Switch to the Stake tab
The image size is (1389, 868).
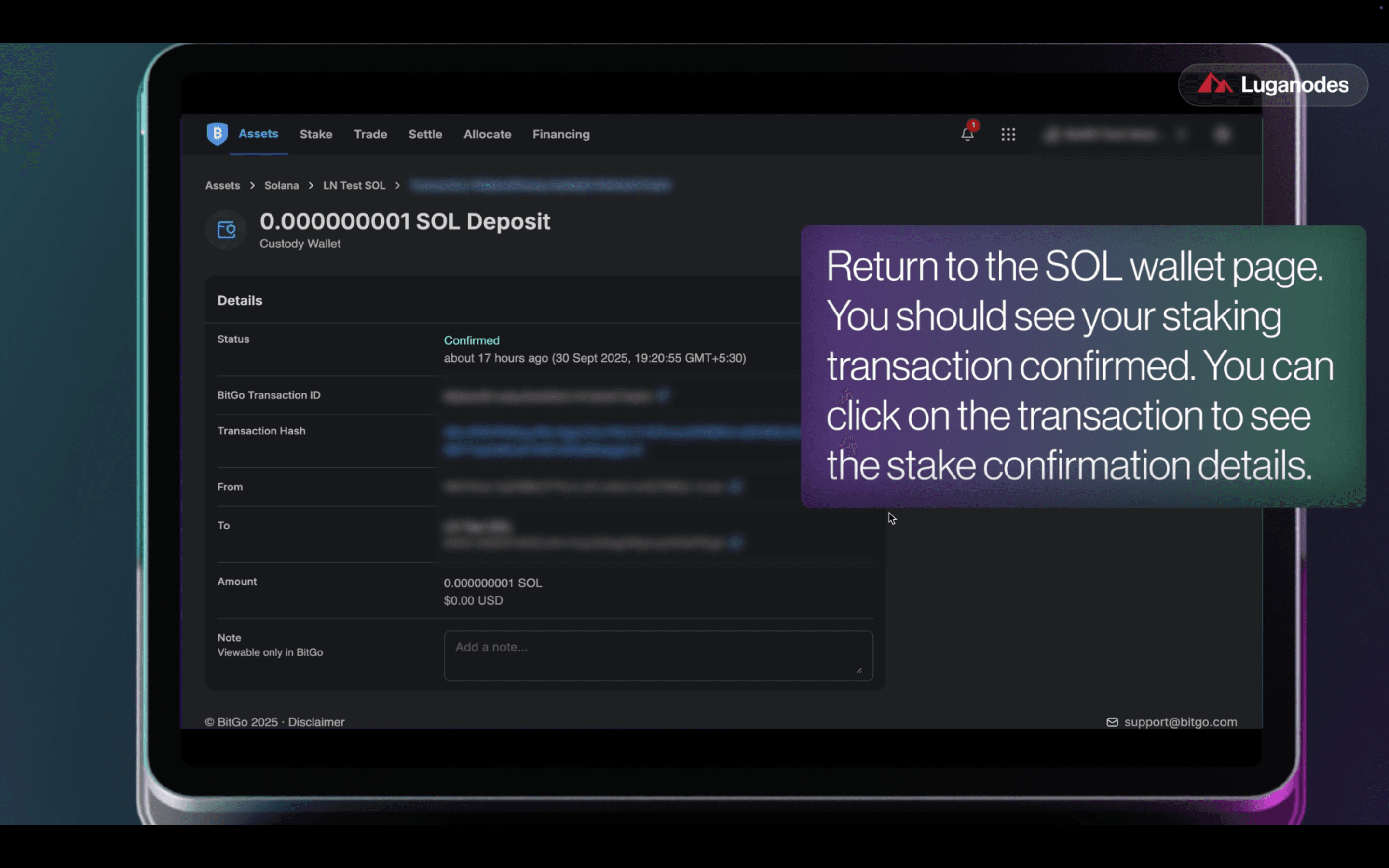click(x=316, y=135)
